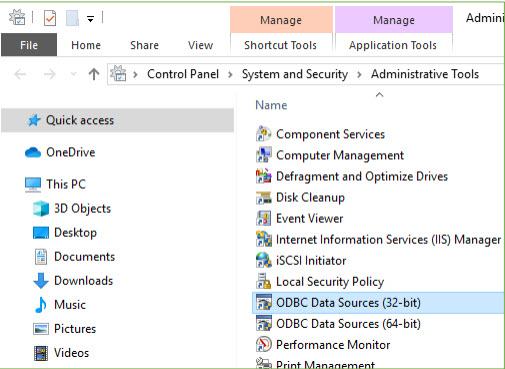Click the Videos film icon
The width and height of the screenshot is (505, 369).
[41, 353]
